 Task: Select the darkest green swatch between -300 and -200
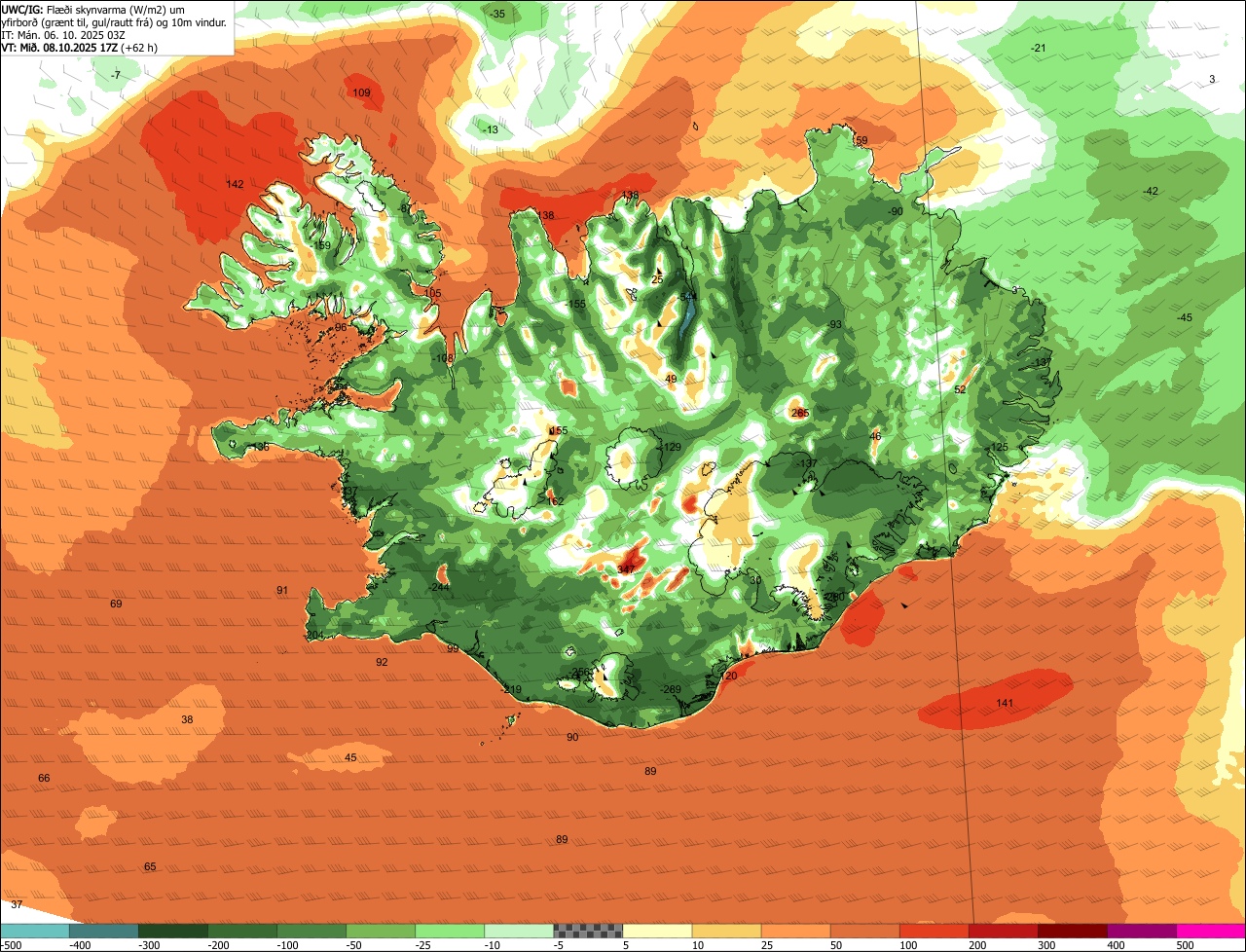click(x=173, y=930)
